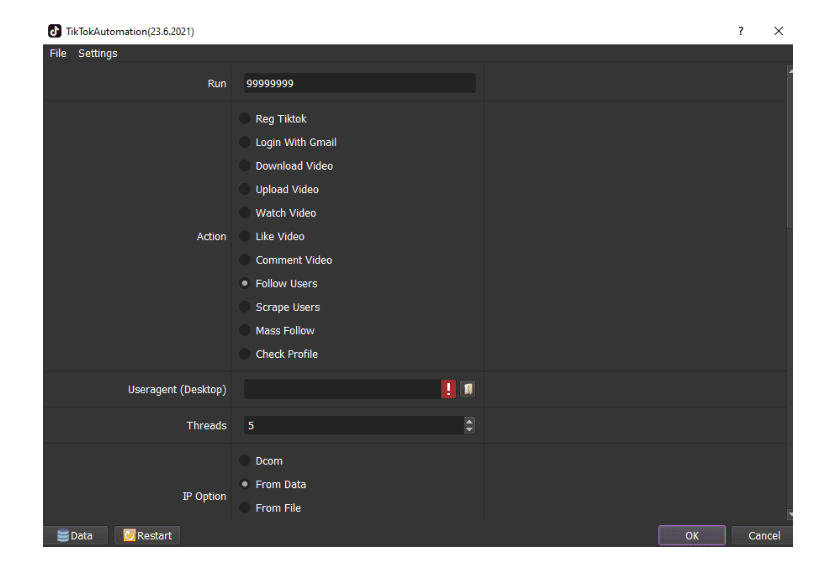Choose From File IP option
This screenshot has height=562, width=818.
270,508
